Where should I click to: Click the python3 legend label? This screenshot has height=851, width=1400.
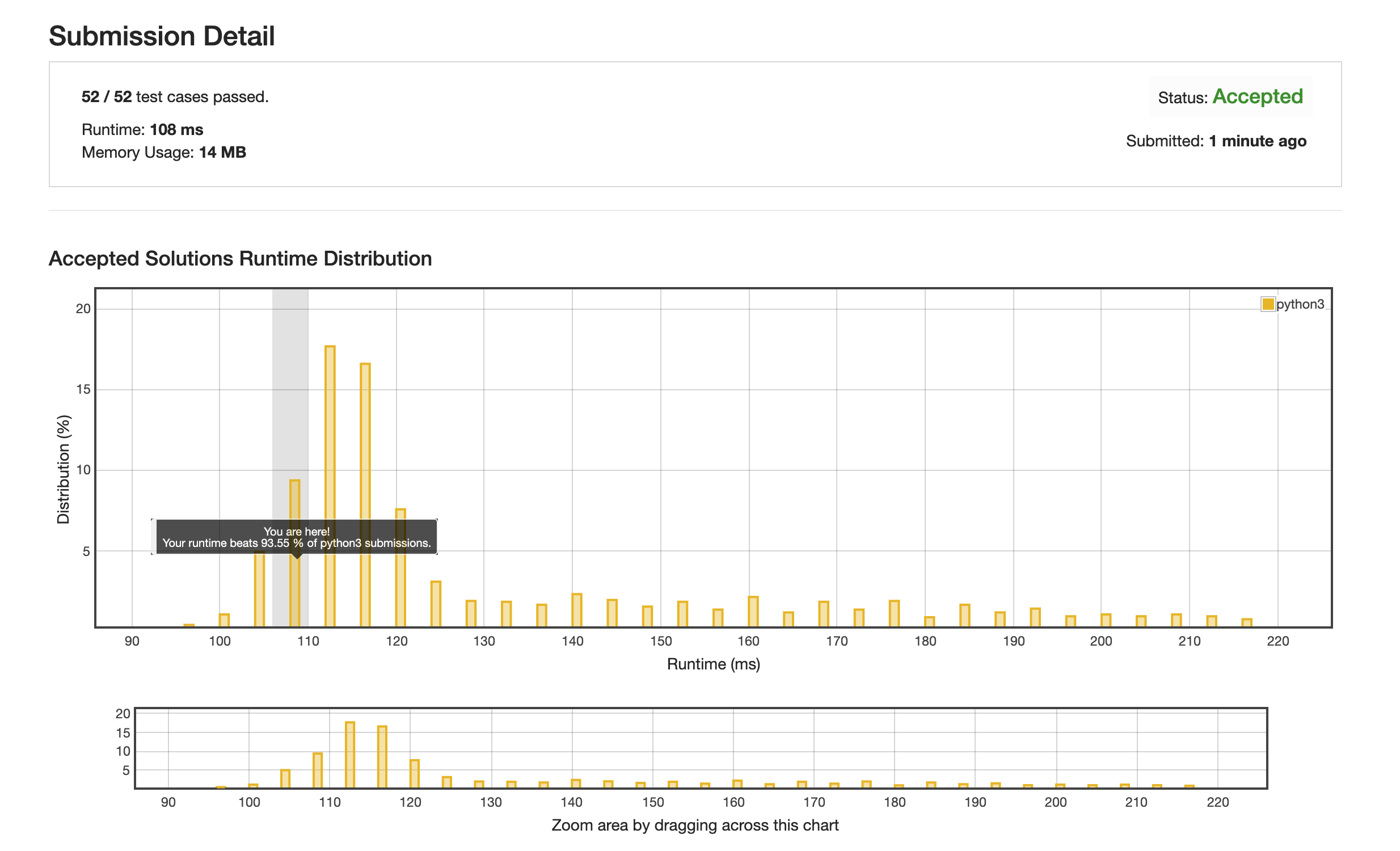point(1300,305)
